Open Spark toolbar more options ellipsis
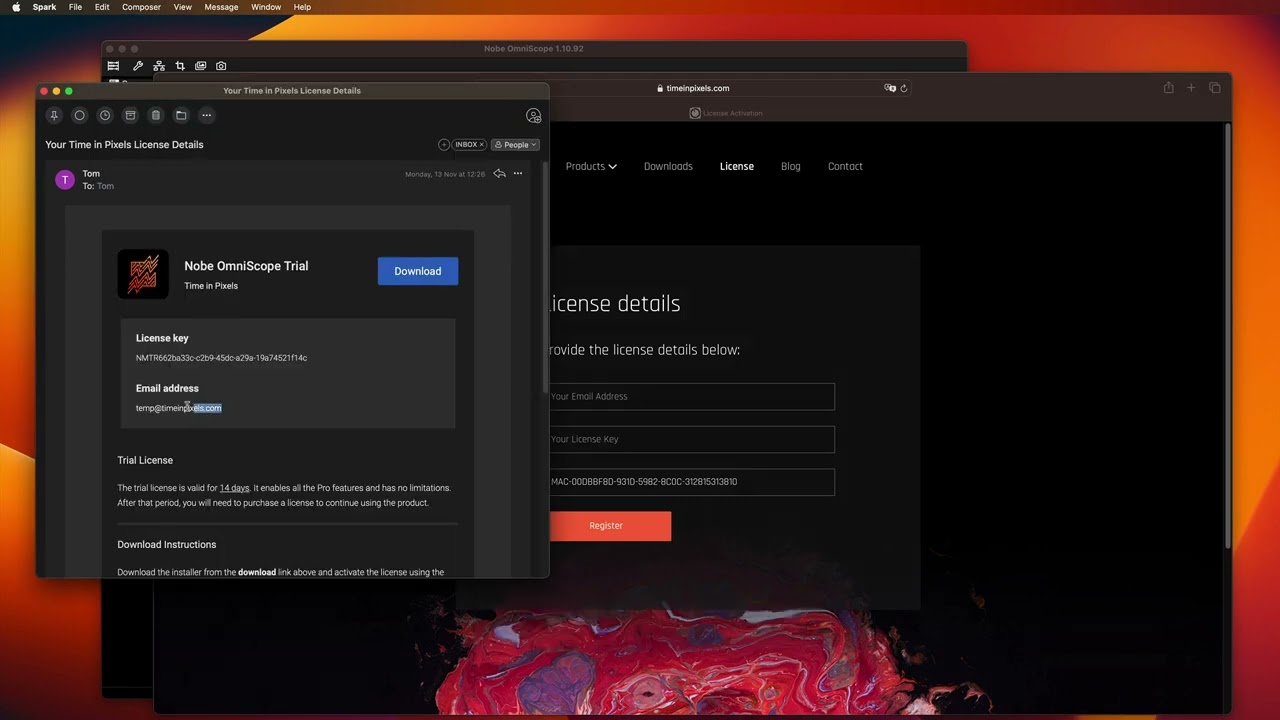Viewport: 1280px width, 720px height. click(207, 115)
